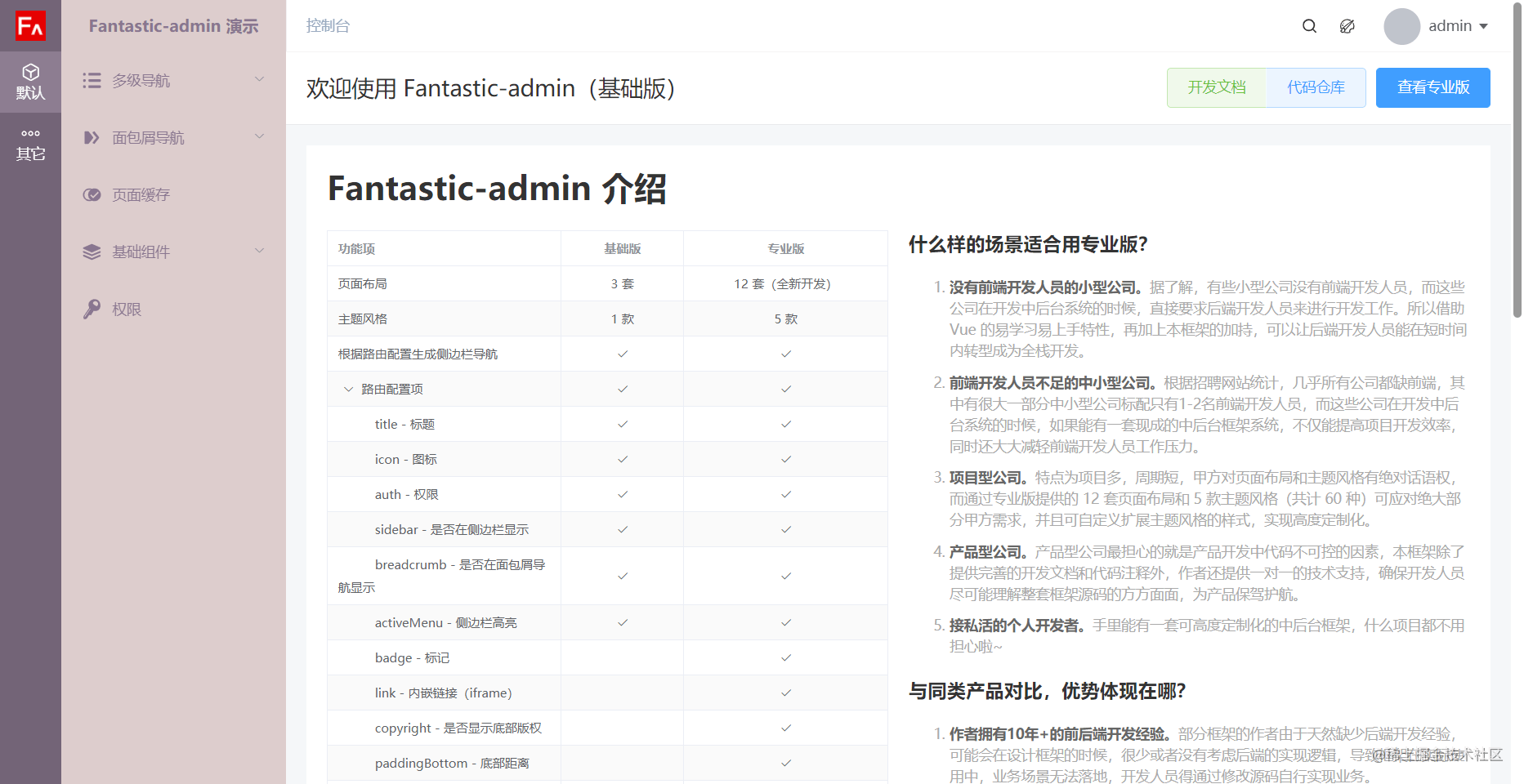The width and height of the screenshot is (1524, 784).
Task: Collapse the 路由配置项 table row
Action: point(348,390)
